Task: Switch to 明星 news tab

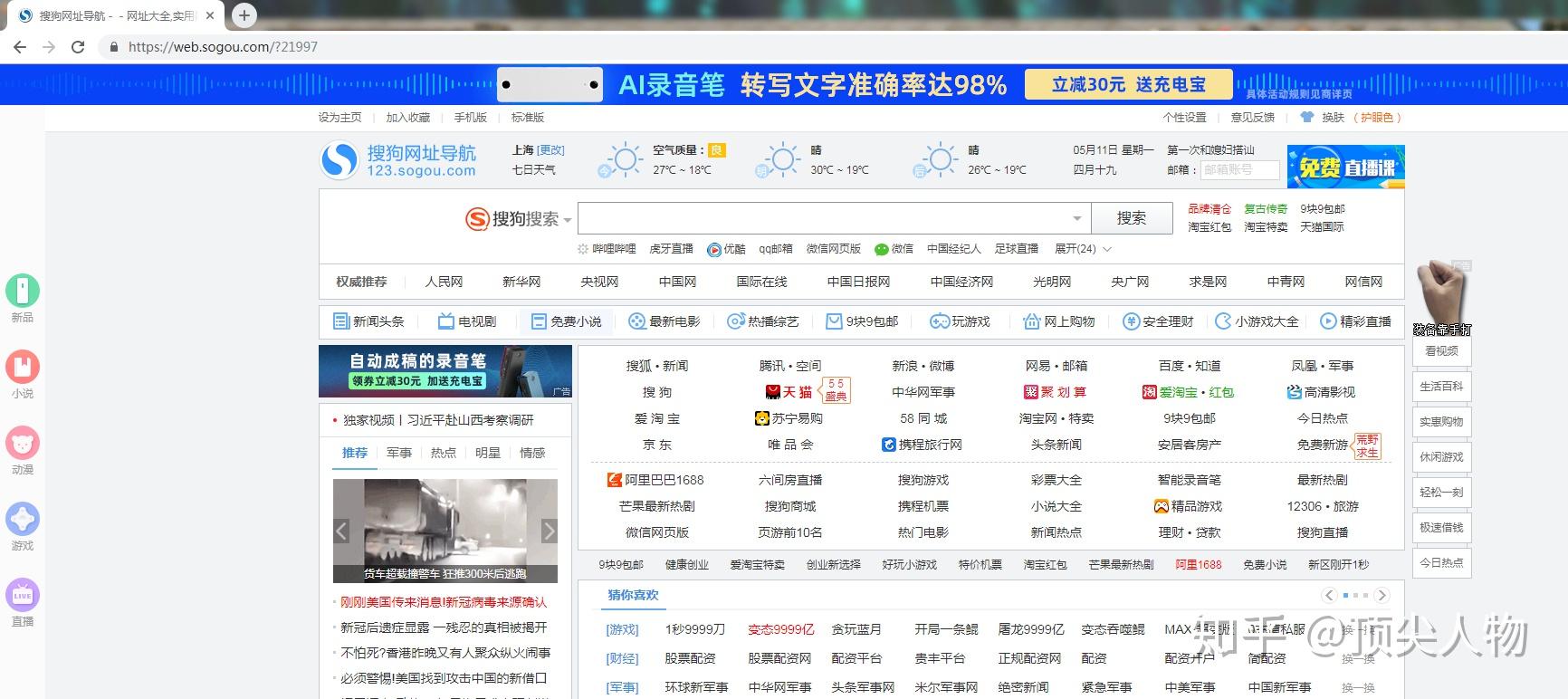Action: pyautogui.click(x=488, y=453)
